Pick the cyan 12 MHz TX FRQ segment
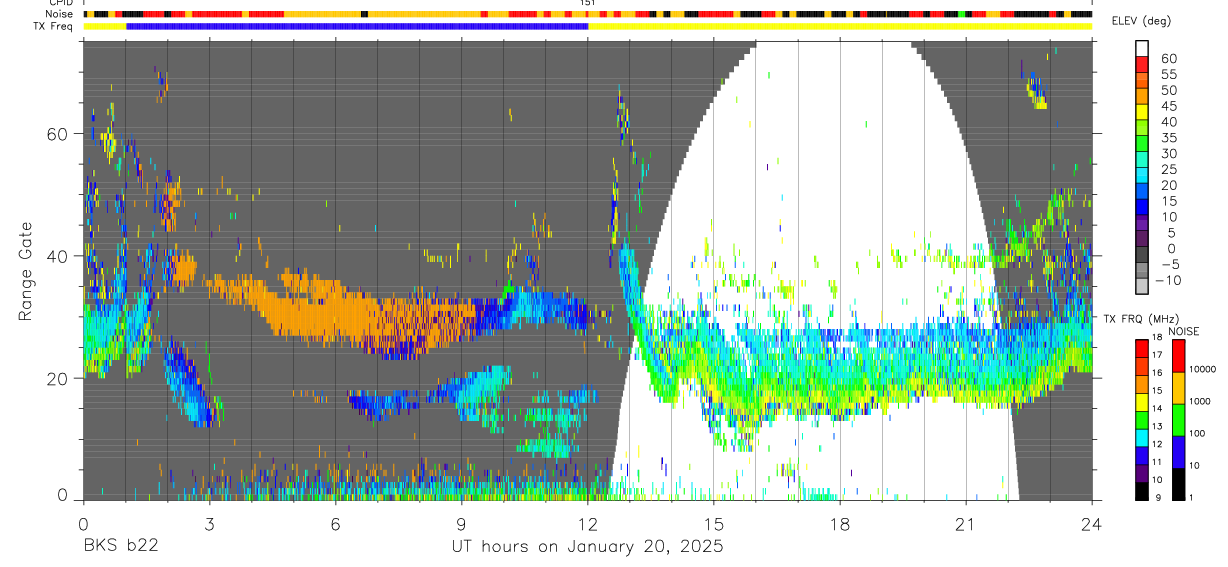 pyautogui.click(x=1141, y=437)
